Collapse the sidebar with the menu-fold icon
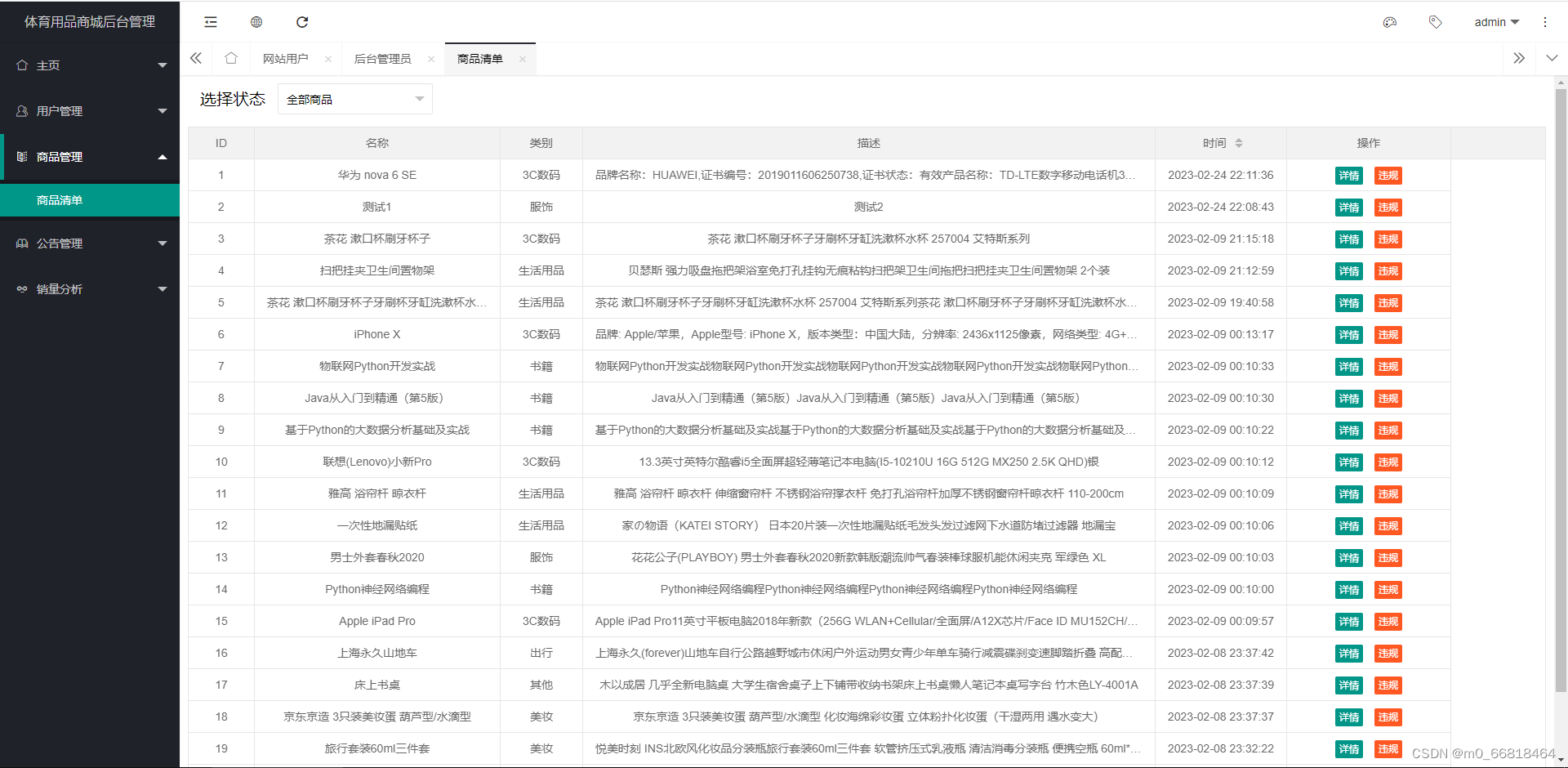 click(x=211, y=22)
